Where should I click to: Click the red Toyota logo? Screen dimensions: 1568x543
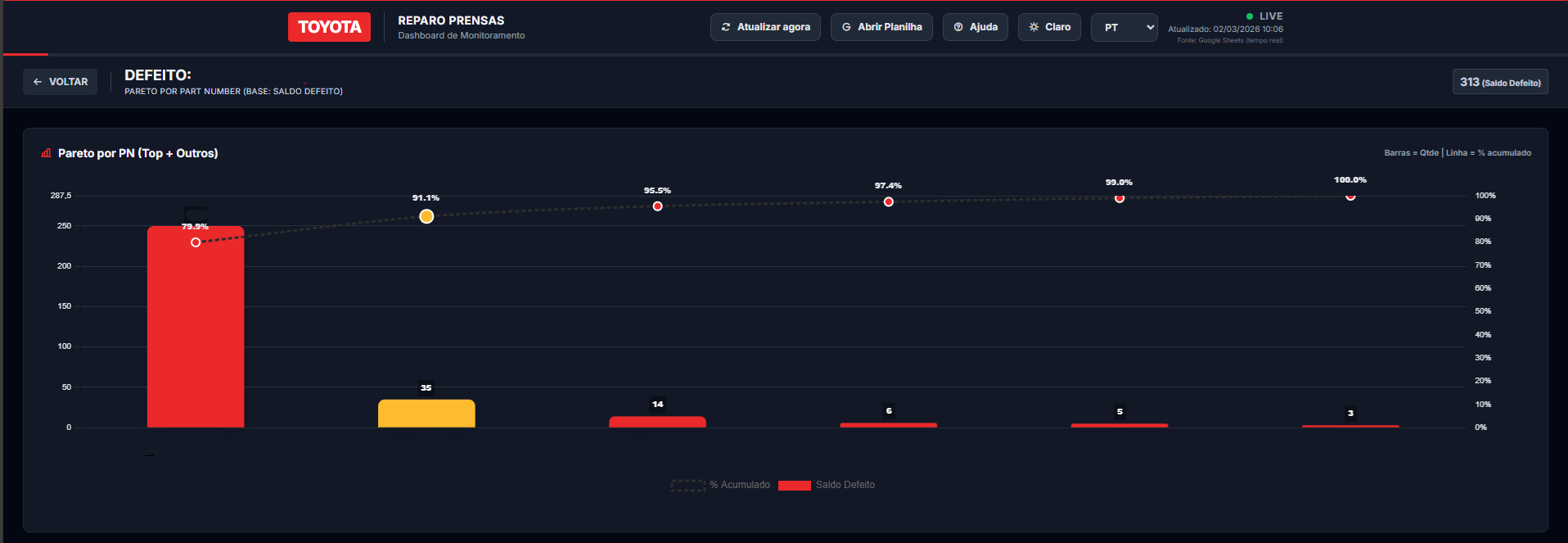point(329,27)
